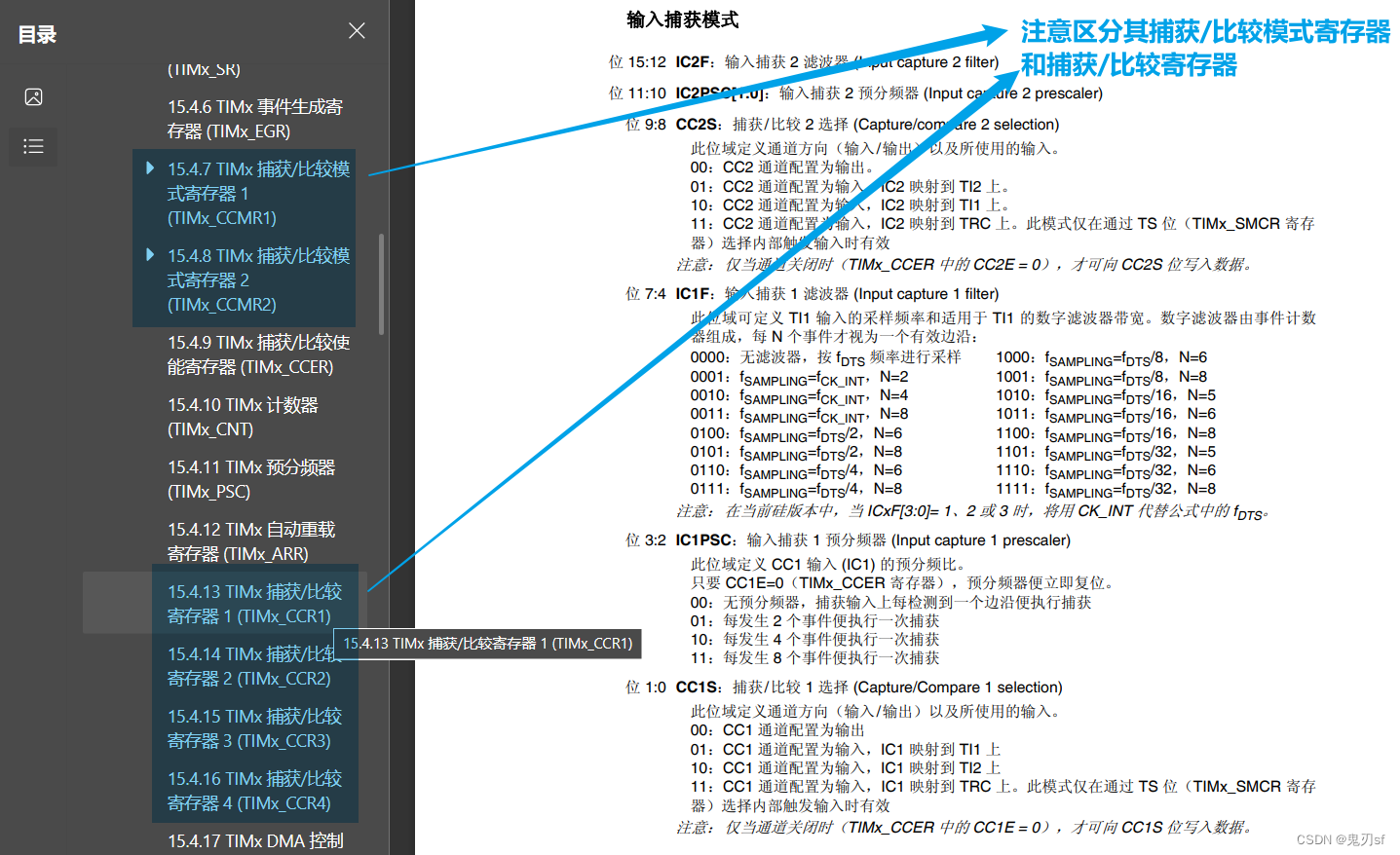Open 15.4.13 TIMx 捕获/比较寄存器 1 (TIMx_CCR1)

click(254, 604)
